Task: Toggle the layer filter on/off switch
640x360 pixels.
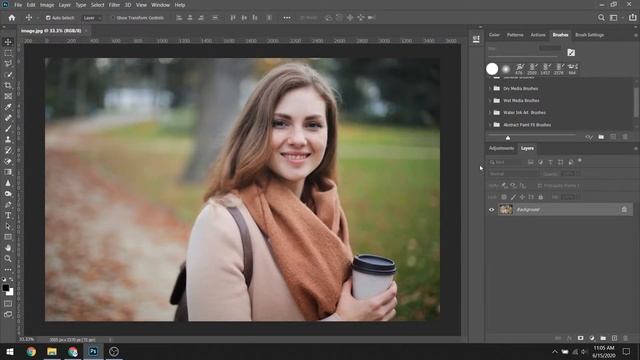Action: 580,160
